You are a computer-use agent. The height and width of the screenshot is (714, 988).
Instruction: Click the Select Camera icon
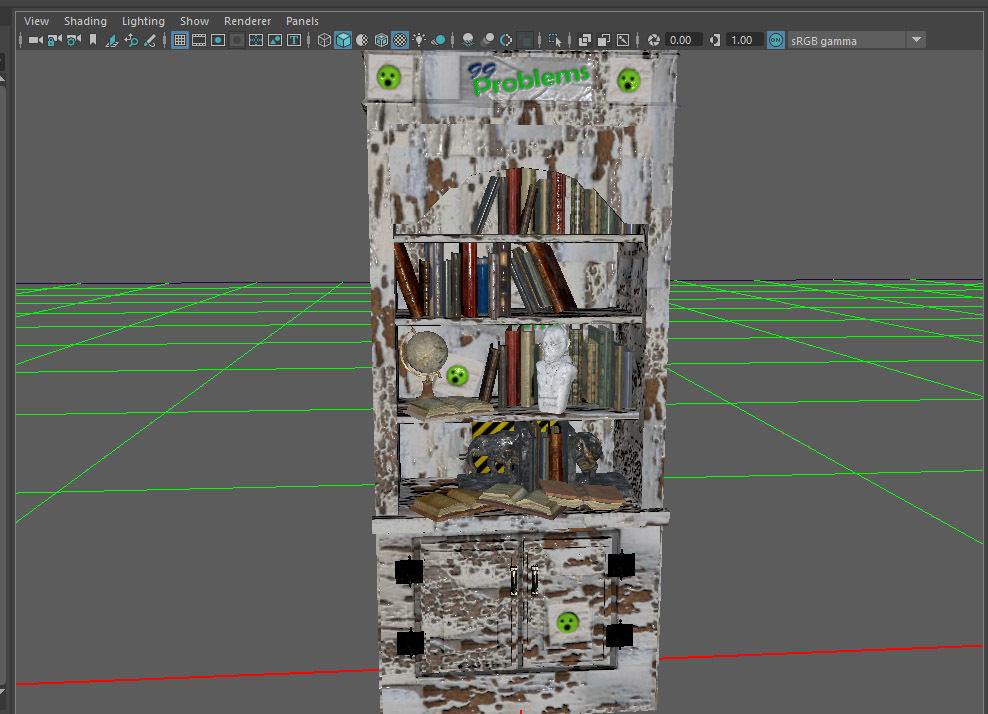point(35,40)
